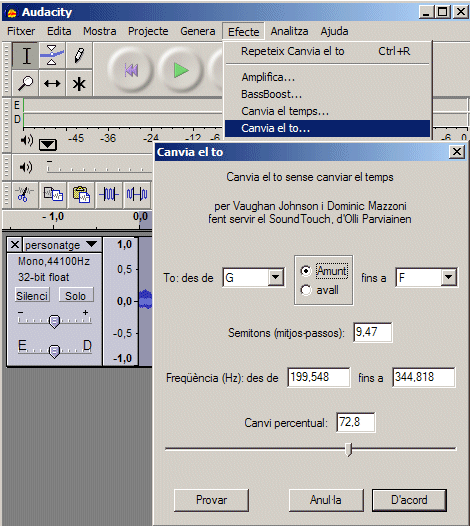Select the Envelope tool

[52, 55]
